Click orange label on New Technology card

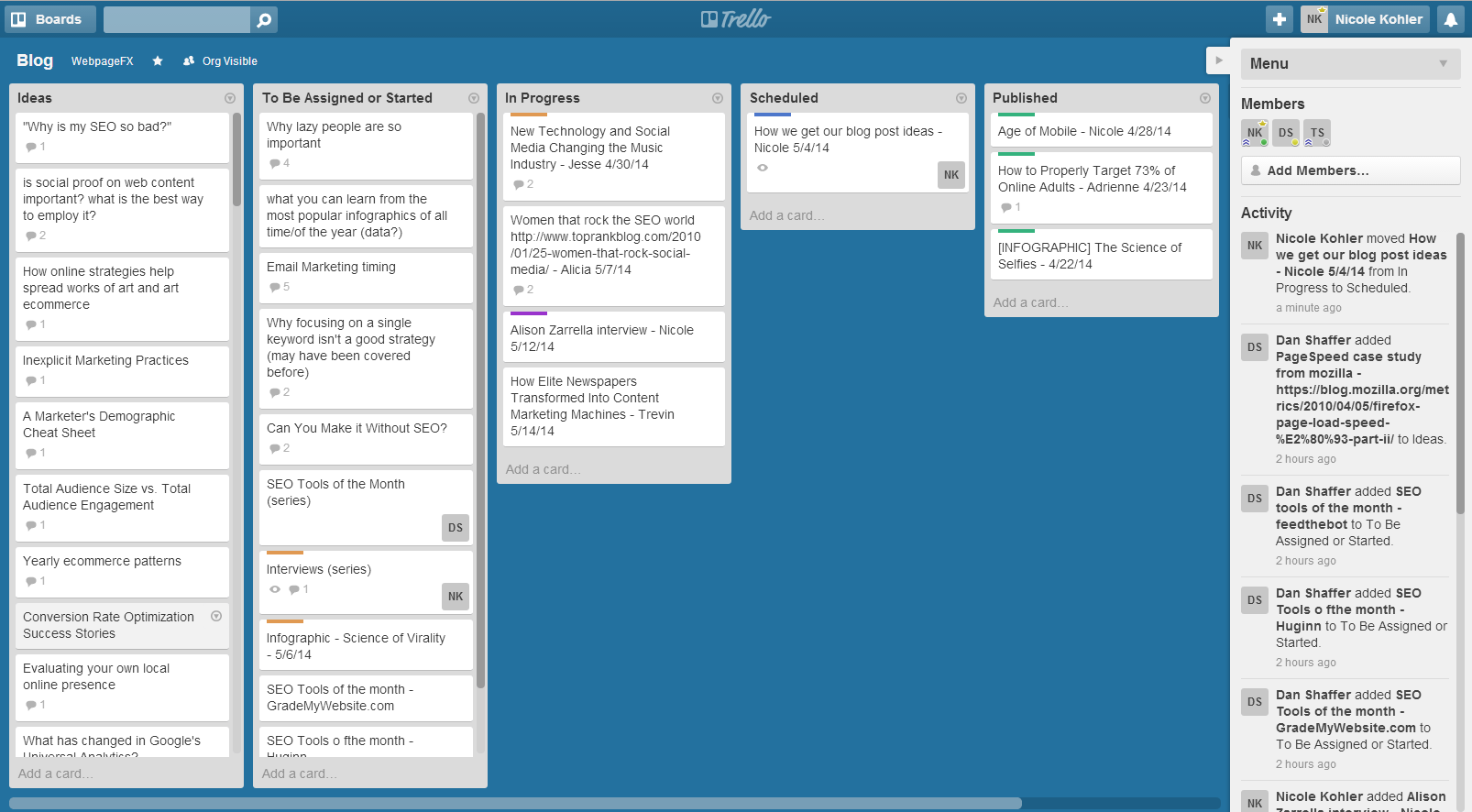coord(529,115)
